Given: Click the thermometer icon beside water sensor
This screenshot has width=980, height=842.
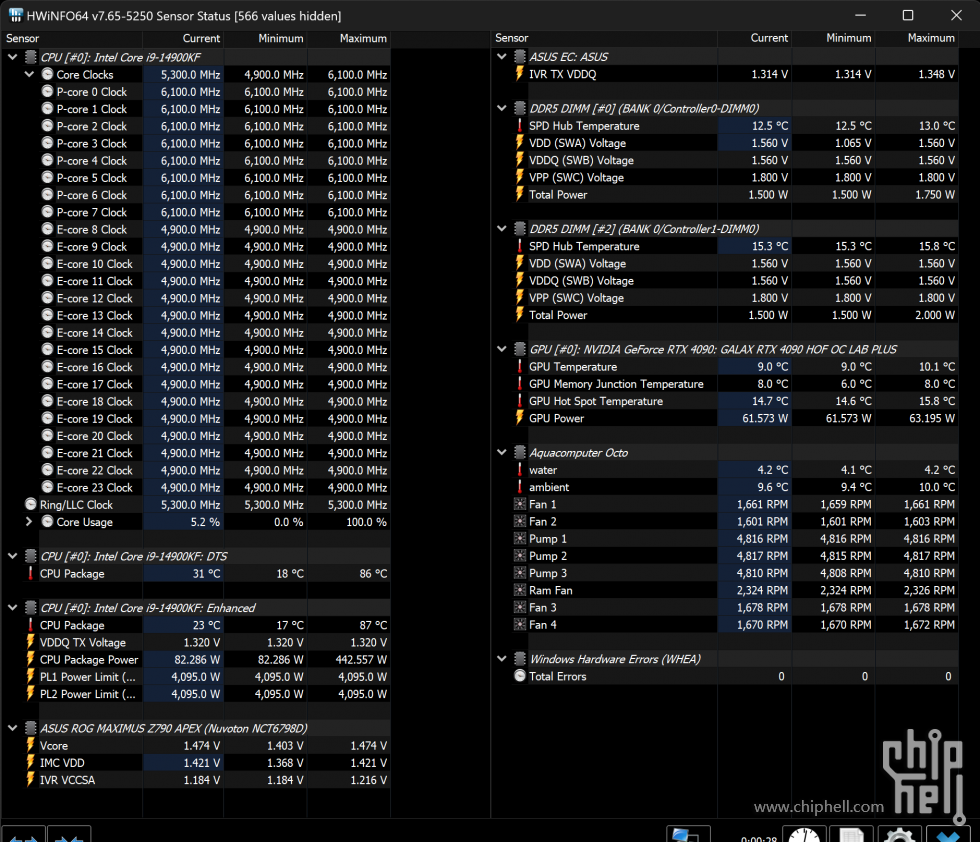Looking at the screenshot, I should click(x=519, y=469).
